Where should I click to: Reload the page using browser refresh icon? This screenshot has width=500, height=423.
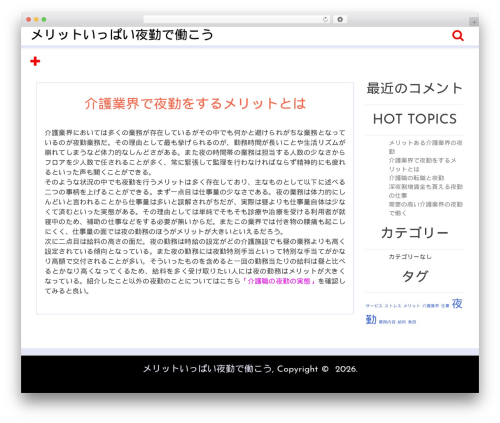click(325, 19)
